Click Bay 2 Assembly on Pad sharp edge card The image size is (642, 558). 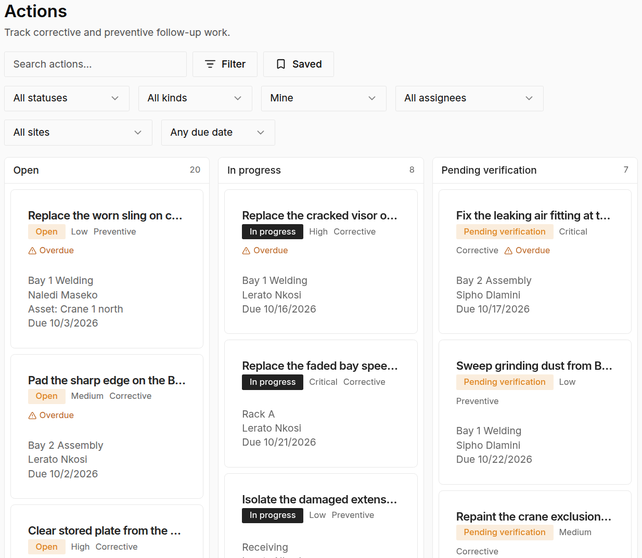(66, 445)
